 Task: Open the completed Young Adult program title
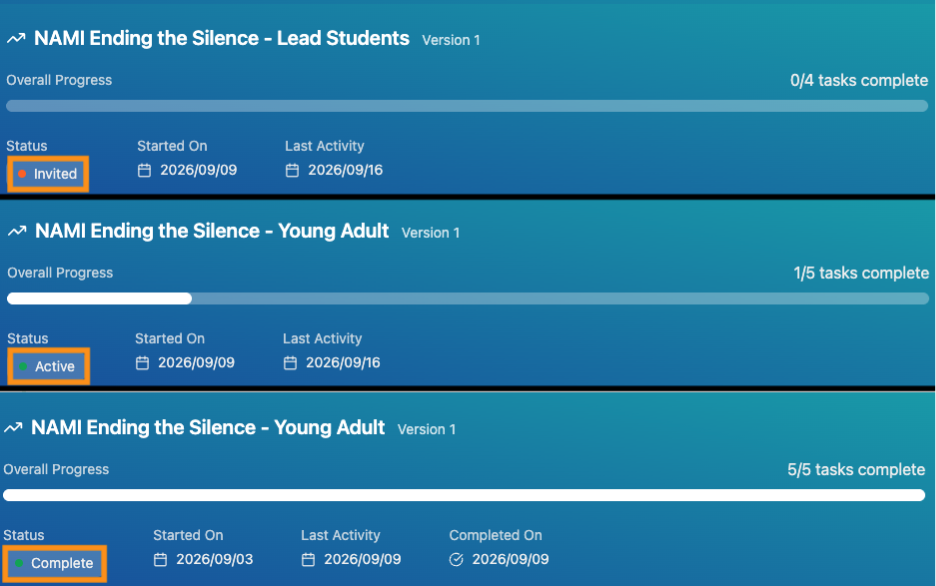pyautogui.click(x=208, y=428)
